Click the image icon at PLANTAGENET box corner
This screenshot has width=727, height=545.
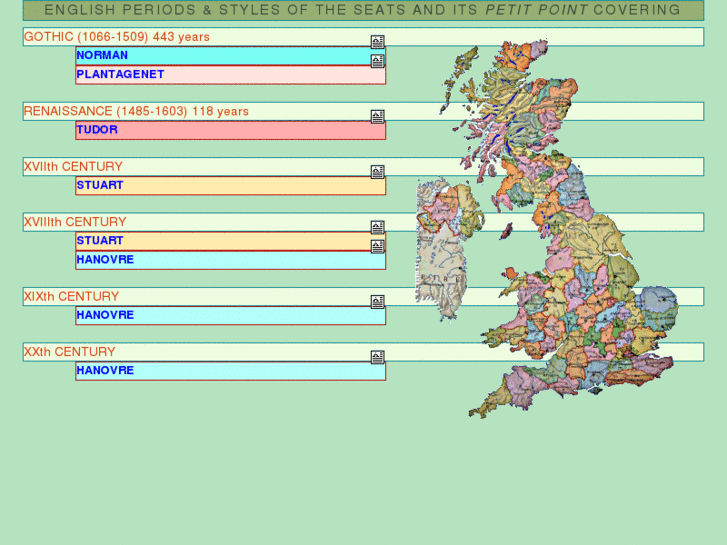377,61
